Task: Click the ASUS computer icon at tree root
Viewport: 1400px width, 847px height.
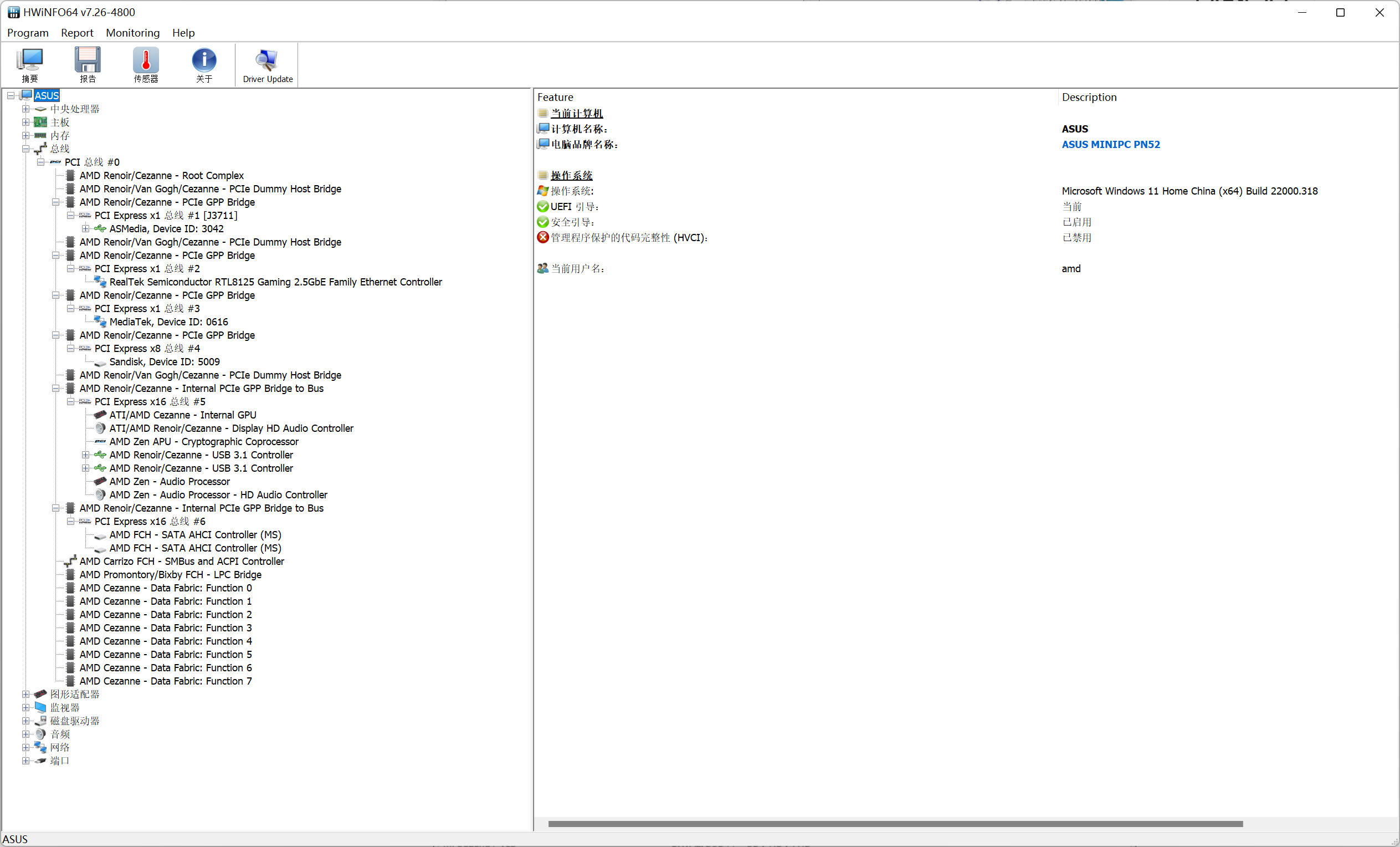Action: point(26,95)
